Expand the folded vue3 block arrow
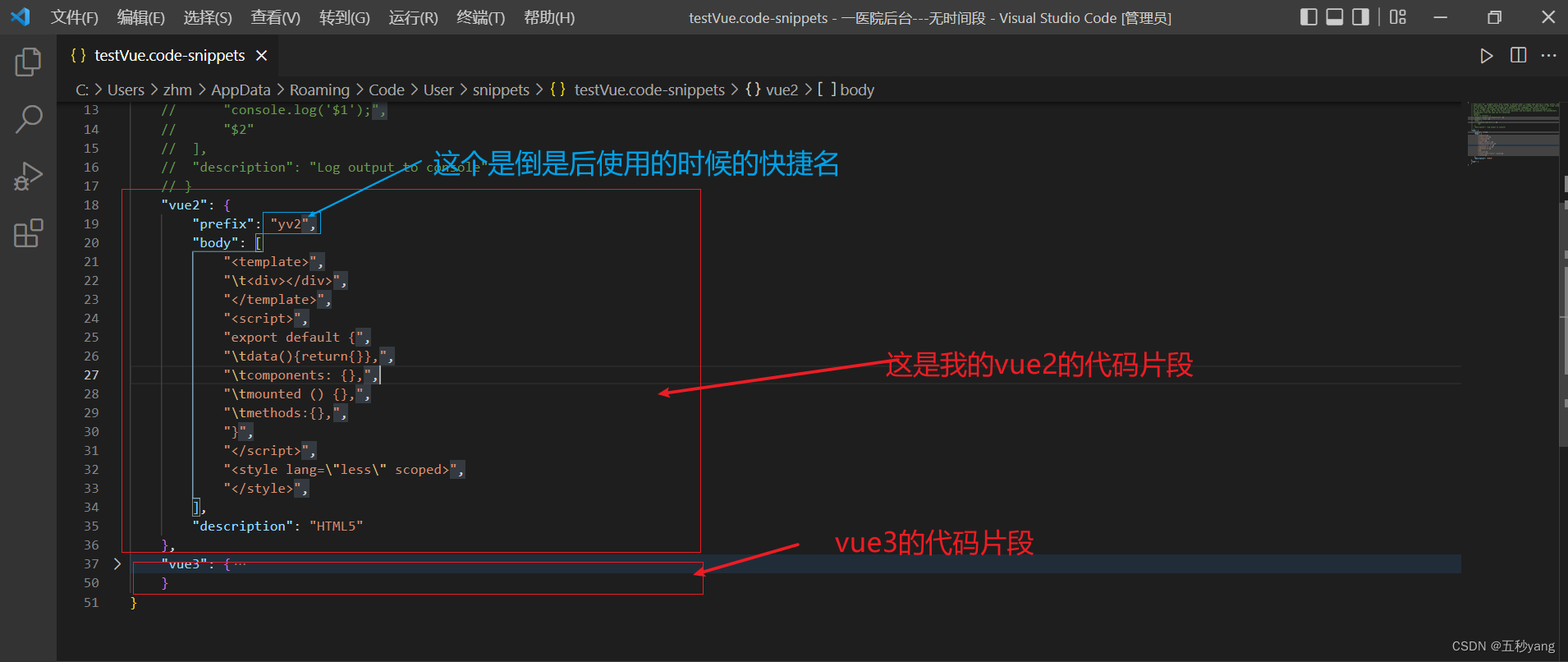 point(117,563)
